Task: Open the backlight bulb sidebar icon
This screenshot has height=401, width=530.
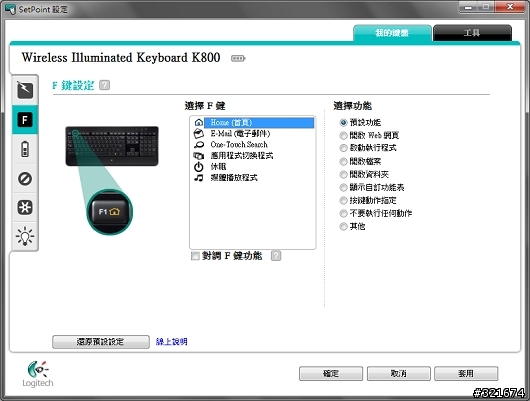Action: [x=25, y=236]
